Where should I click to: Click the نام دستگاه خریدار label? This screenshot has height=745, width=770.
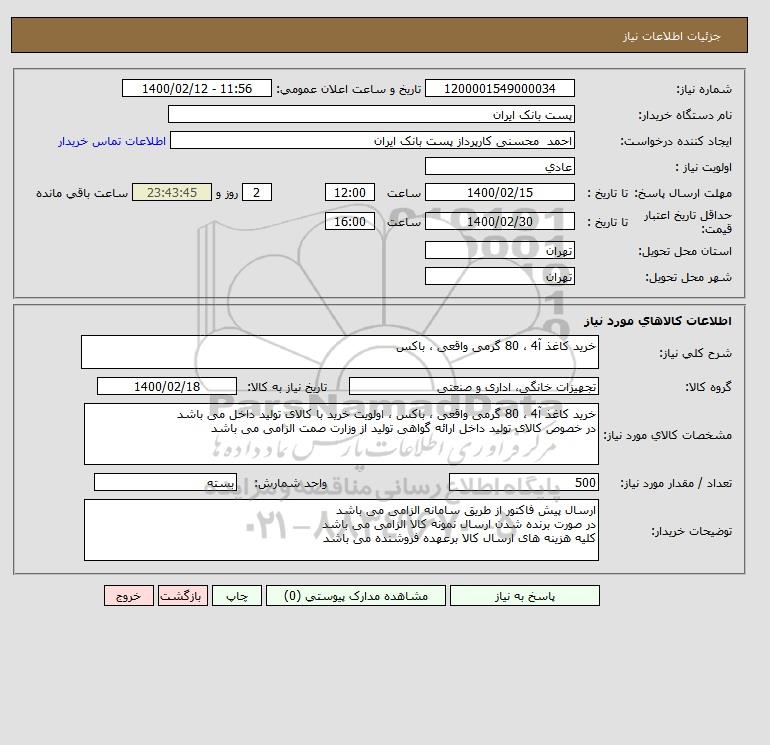pyautogui.click(x=685, y=115)
